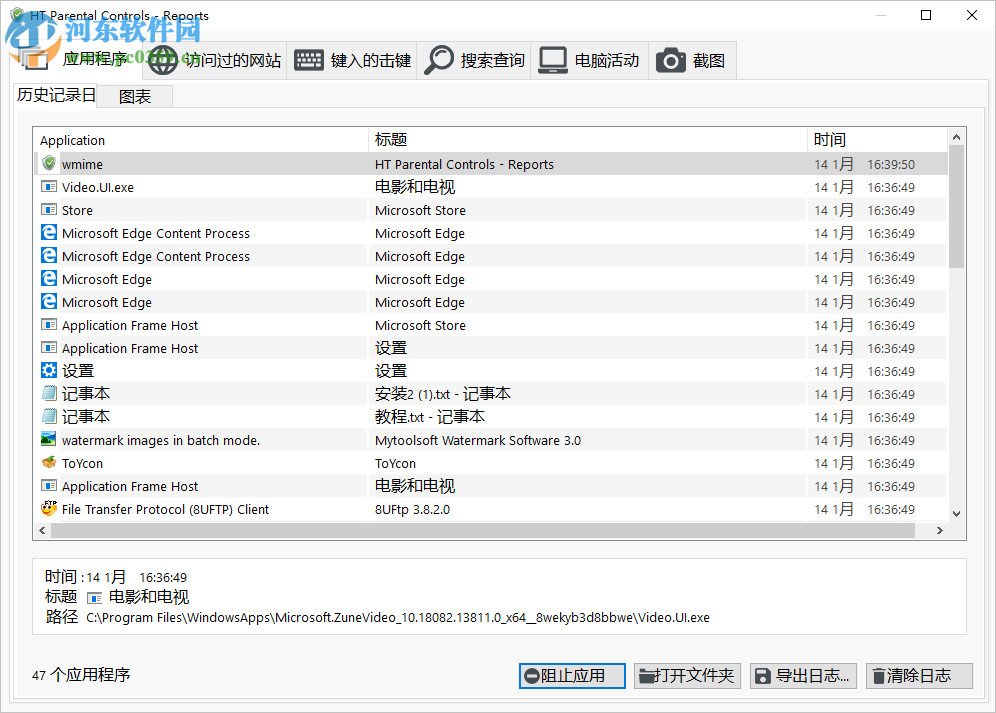Click the Microsoft Store bag icon
This screenshot has height=713, width=996.
click(x=49, y=210)
